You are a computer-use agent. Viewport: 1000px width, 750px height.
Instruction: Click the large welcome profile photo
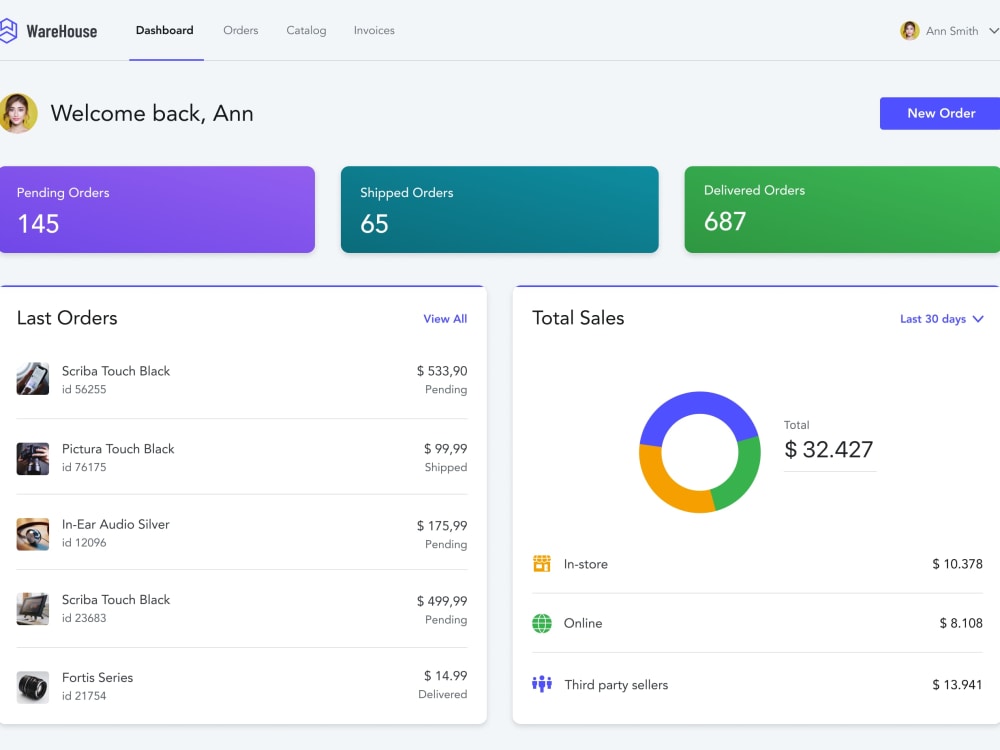[x=18, y=114]
